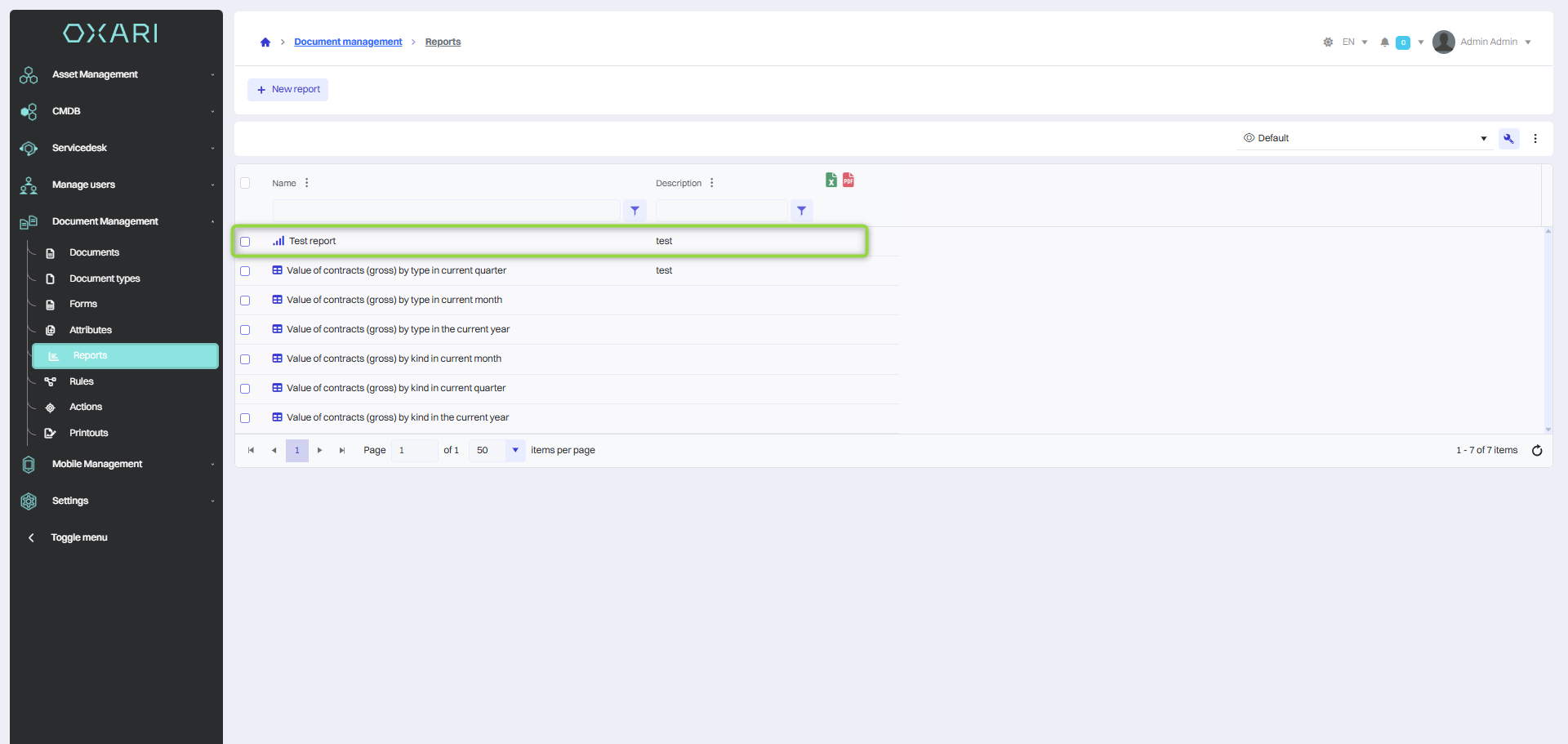Viewport: 1568px width, 744px height.
Task: Follow the Document management breadcrumb link
Action: click(x=348, y=42)
